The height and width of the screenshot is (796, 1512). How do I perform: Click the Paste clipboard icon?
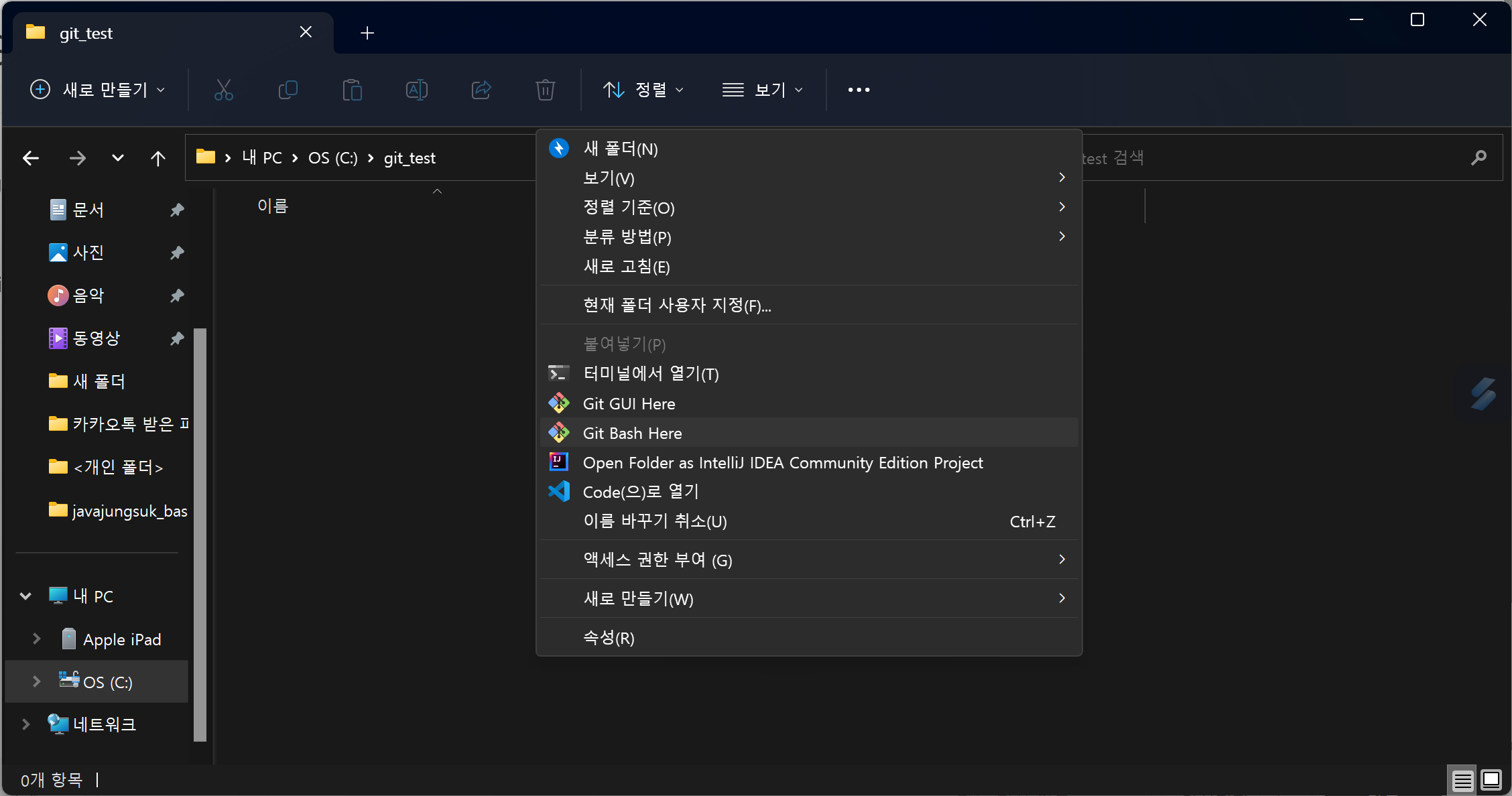click(x=352, y=90)
